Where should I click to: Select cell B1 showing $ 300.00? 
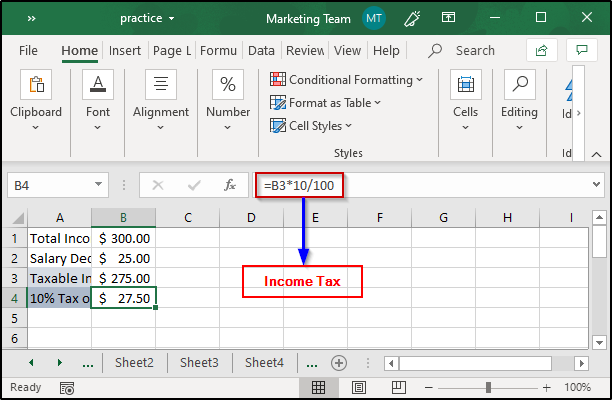123,238
